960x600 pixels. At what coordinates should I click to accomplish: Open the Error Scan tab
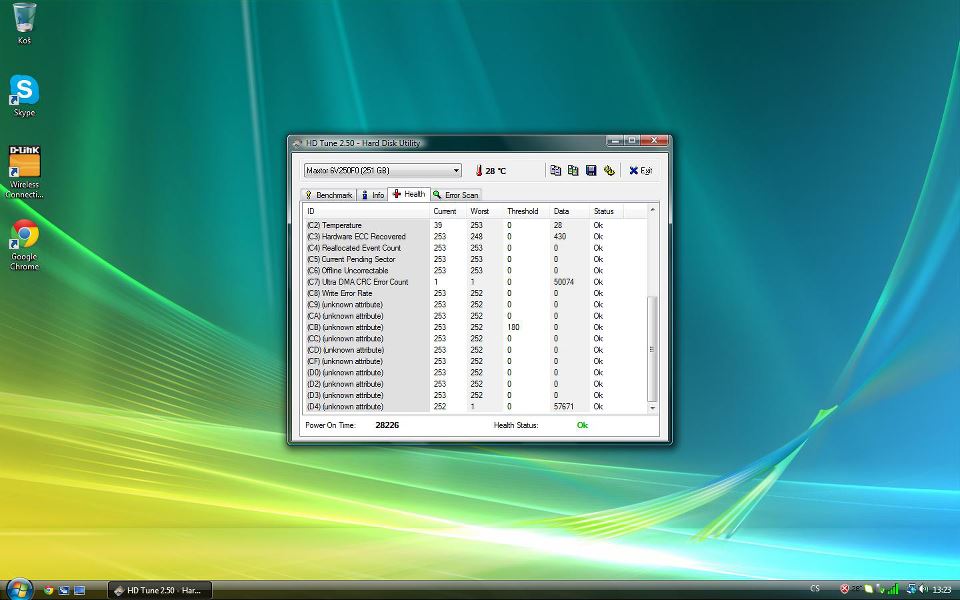pos(456,195)
